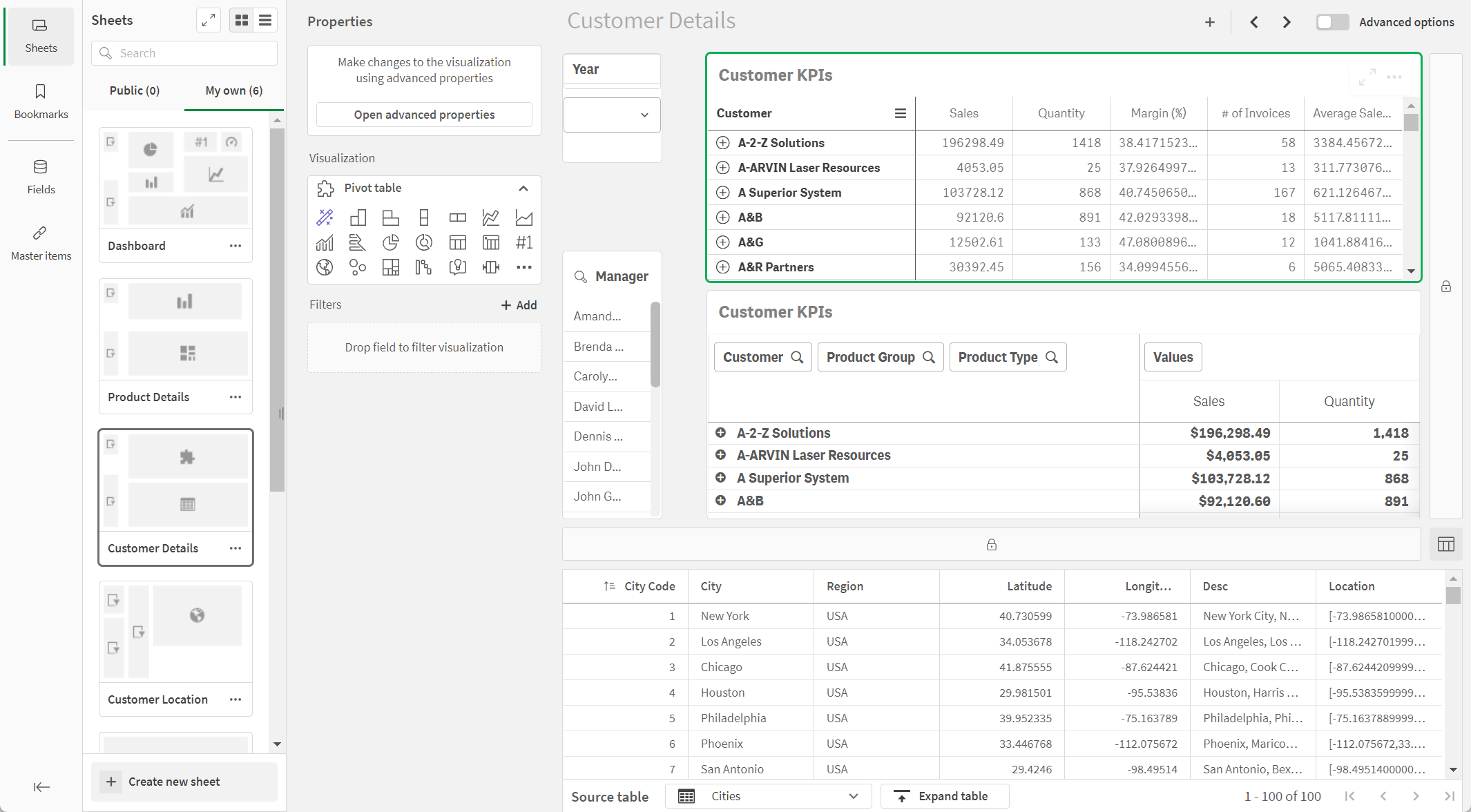
Task: Click Add filter button in Properties panel
Action: coord(518,305)
